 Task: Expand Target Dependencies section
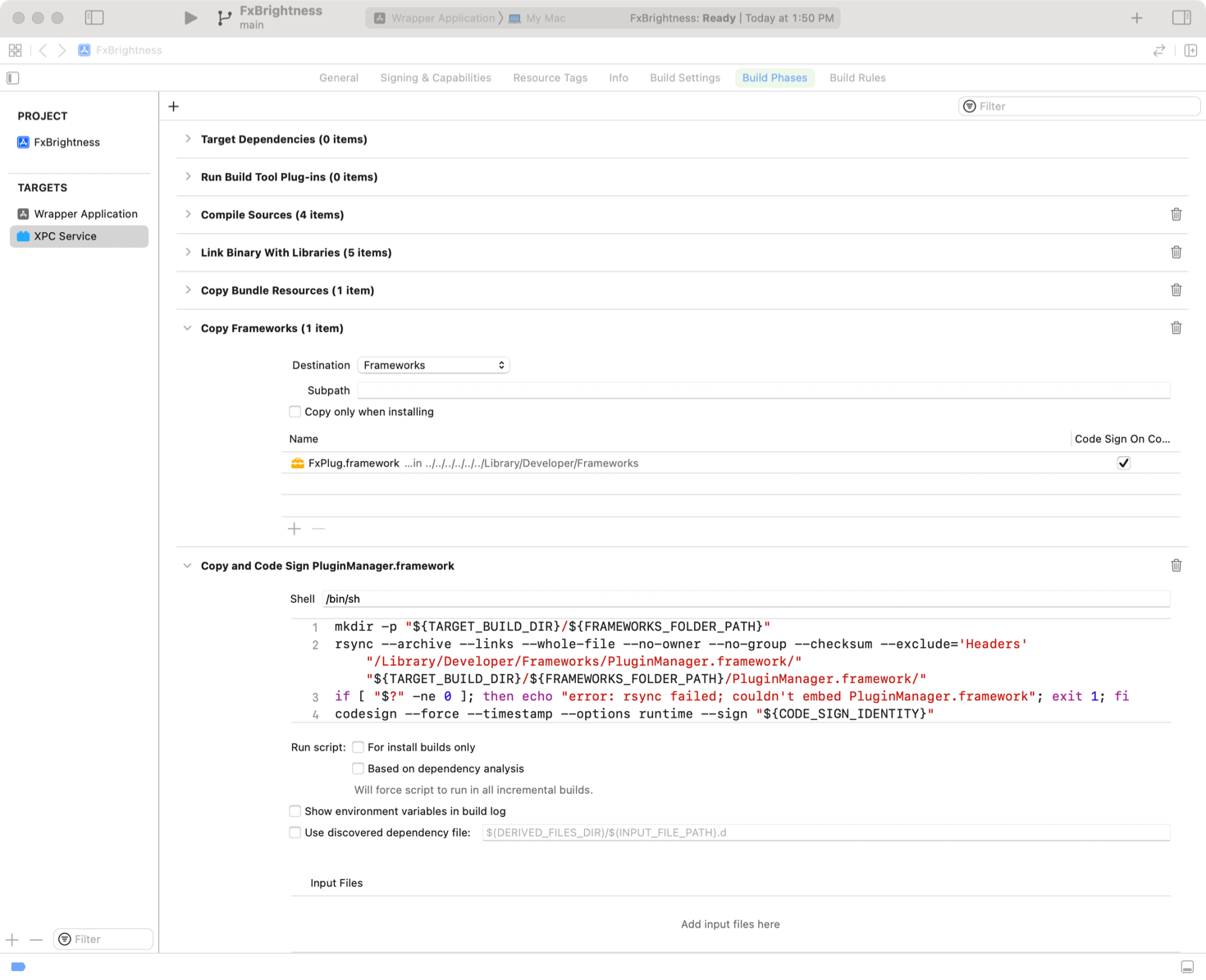coord(188,139)
